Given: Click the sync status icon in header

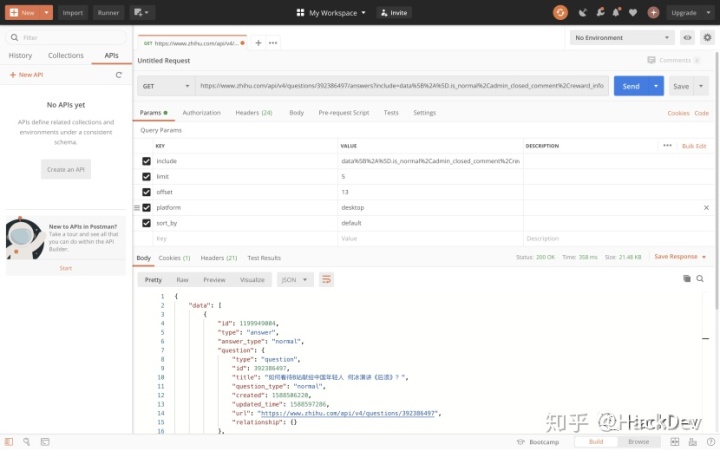Looking at the screenshot, I should tap(560, 12).
